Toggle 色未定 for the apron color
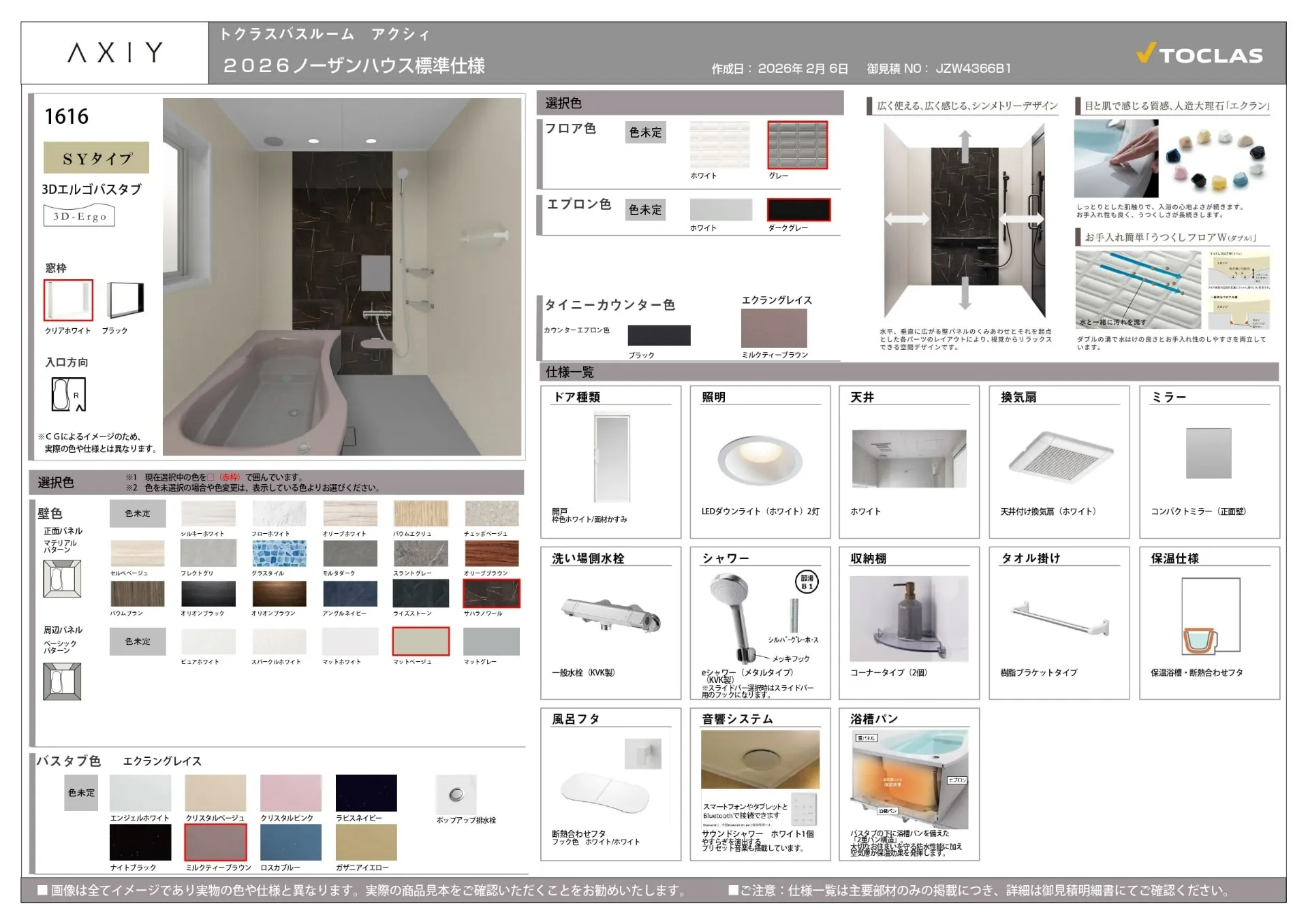Viewport: 1308px width, 924px height. point(644,210)
